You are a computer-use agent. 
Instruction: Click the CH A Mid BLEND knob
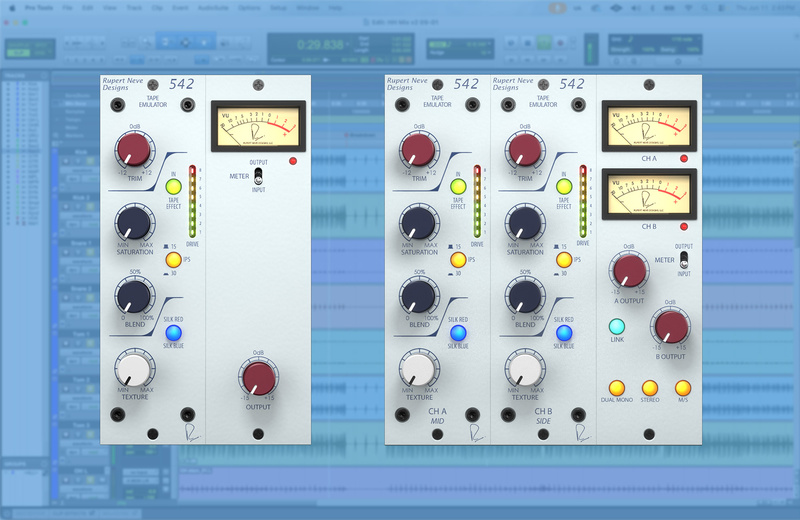pos(419,295)
